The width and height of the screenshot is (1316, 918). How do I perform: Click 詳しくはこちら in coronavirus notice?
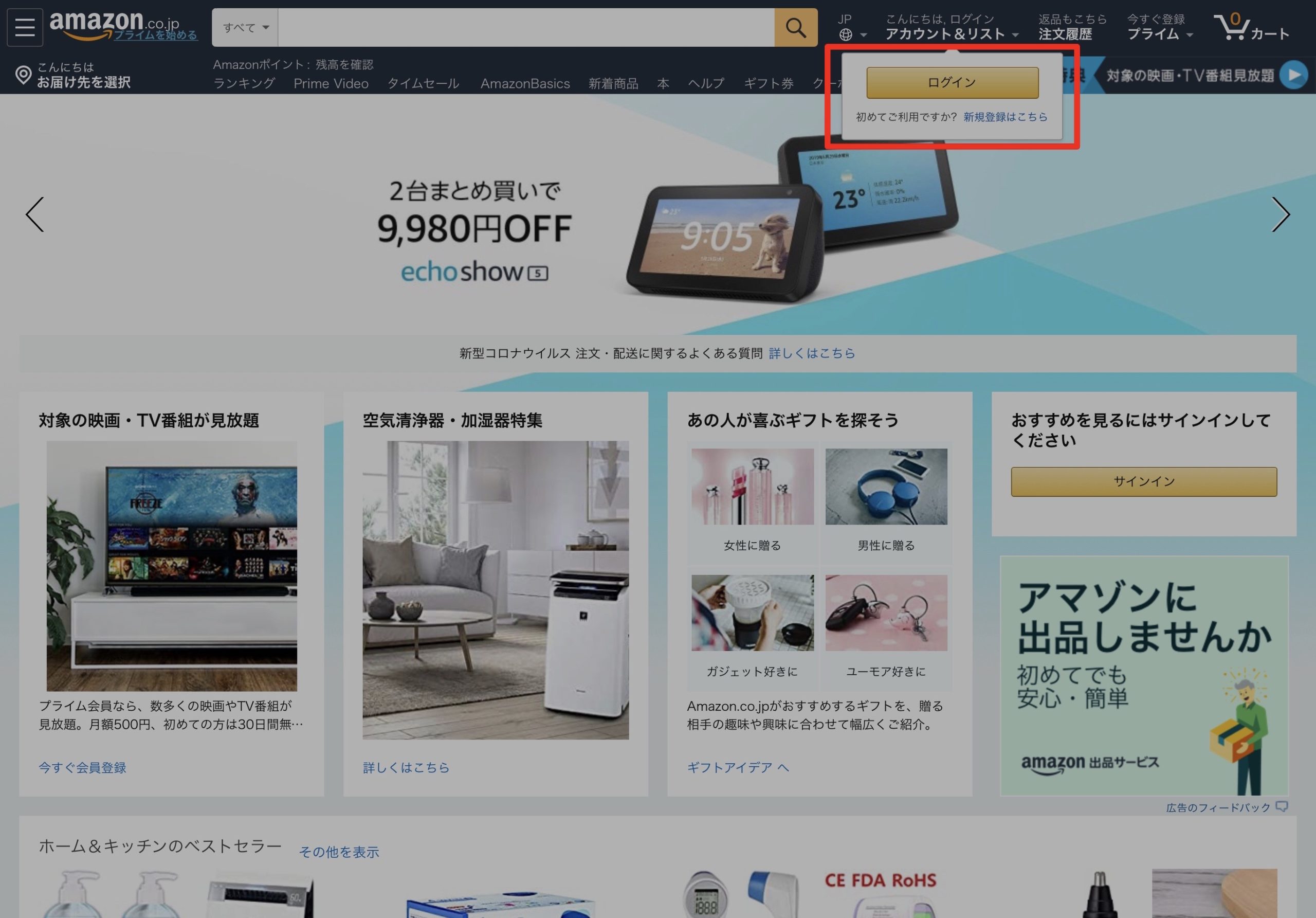(812, 353)
